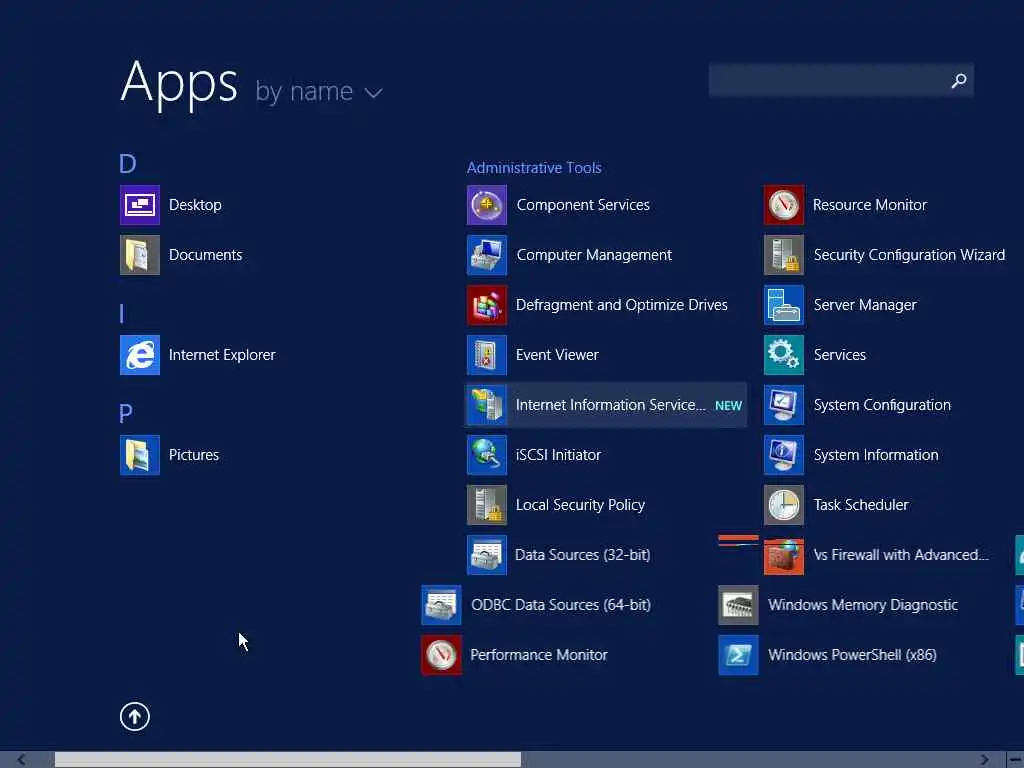This screenshot has width=1024, height=768.
Task: Launch Windows Memory Diagnostic icon
Action: pyautogui.click(x=738, y=605)
